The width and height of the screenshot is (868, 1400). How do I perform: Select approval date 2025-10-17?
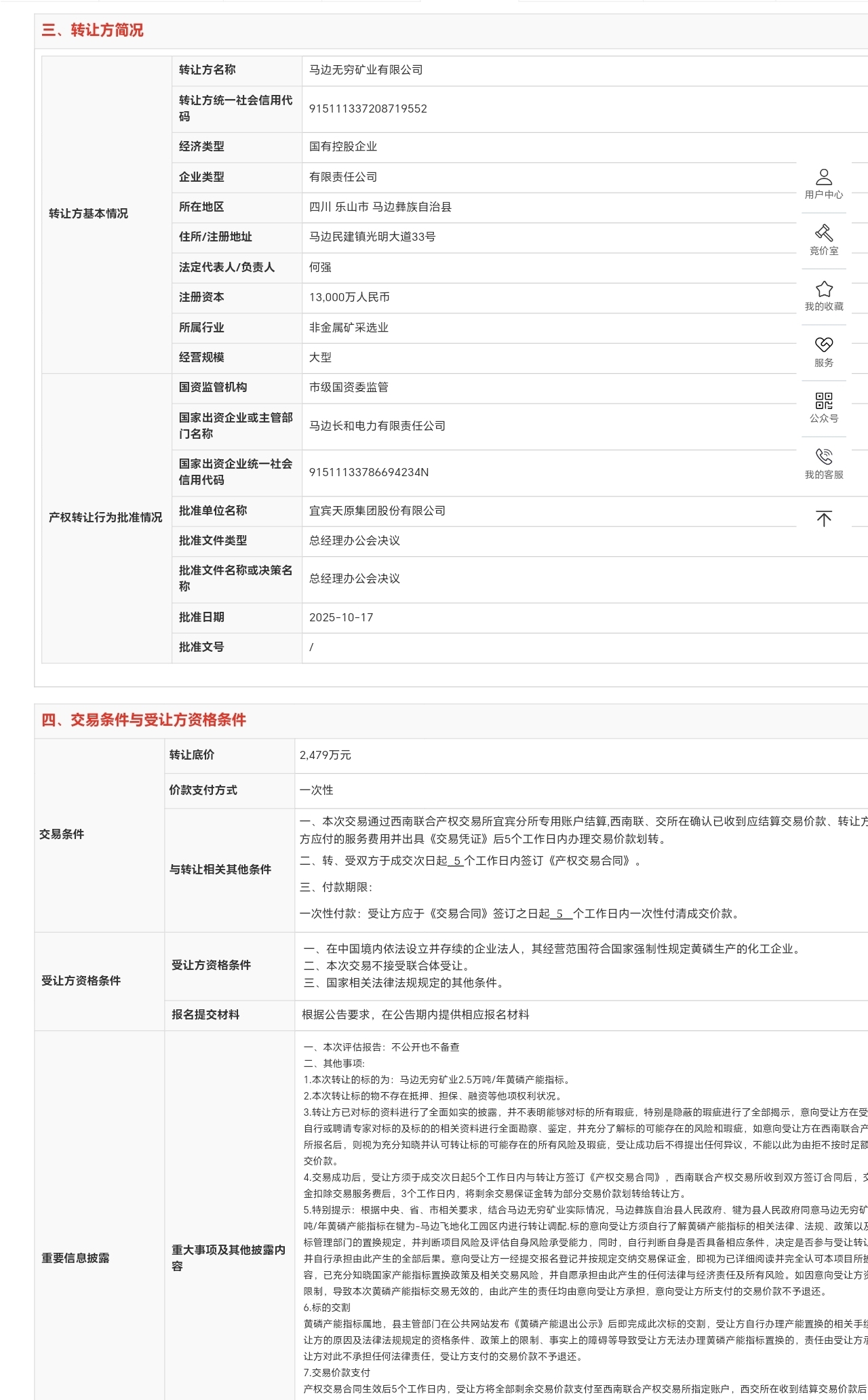[341, 617]
